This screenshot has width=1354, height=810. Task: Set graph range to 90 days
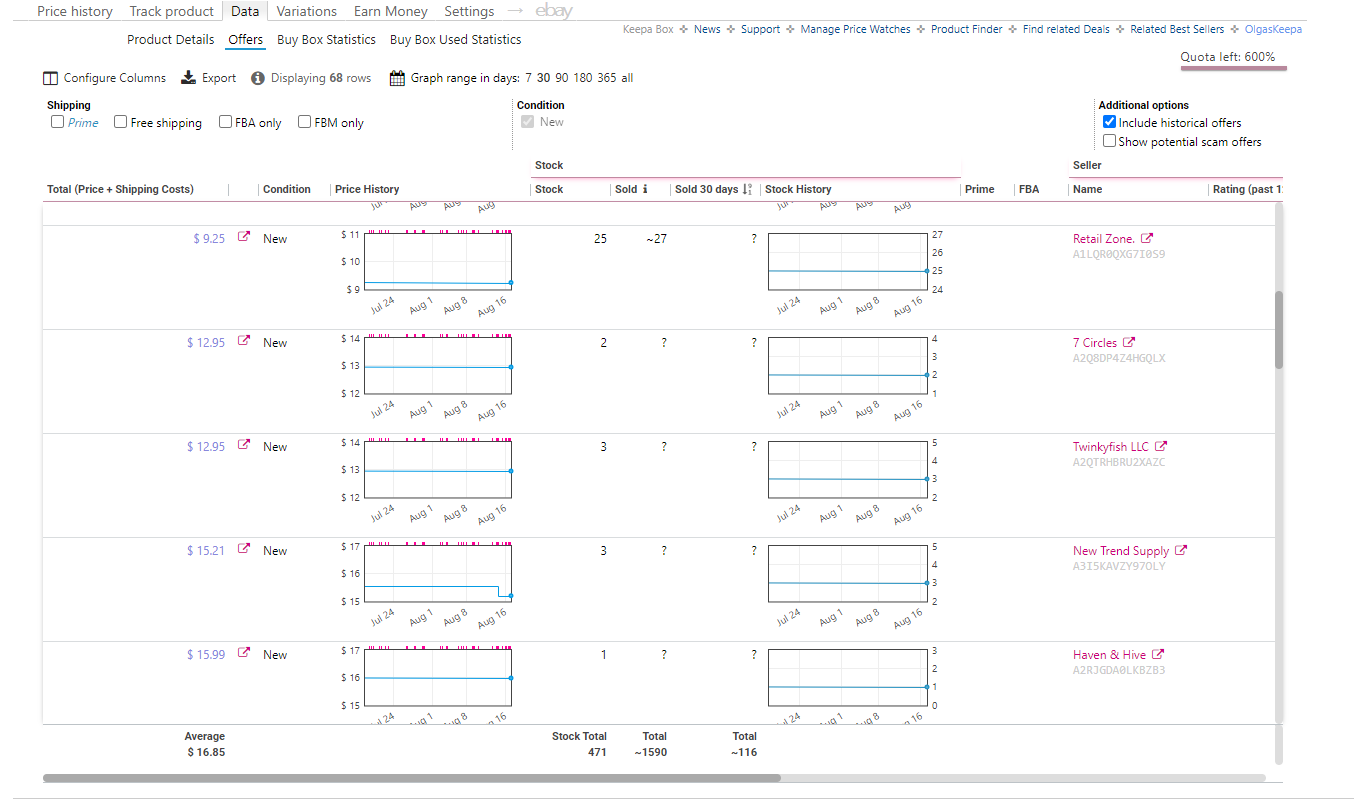(x=563, y=78)
